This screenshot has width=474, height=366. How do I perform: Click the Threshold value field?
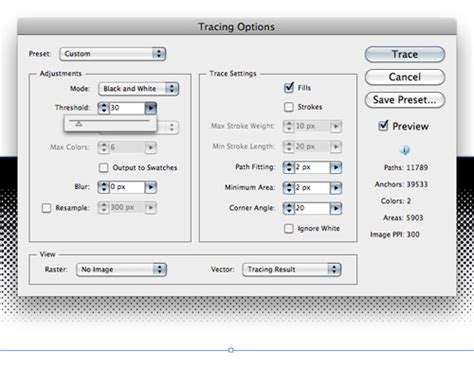(x=127, y=108)
